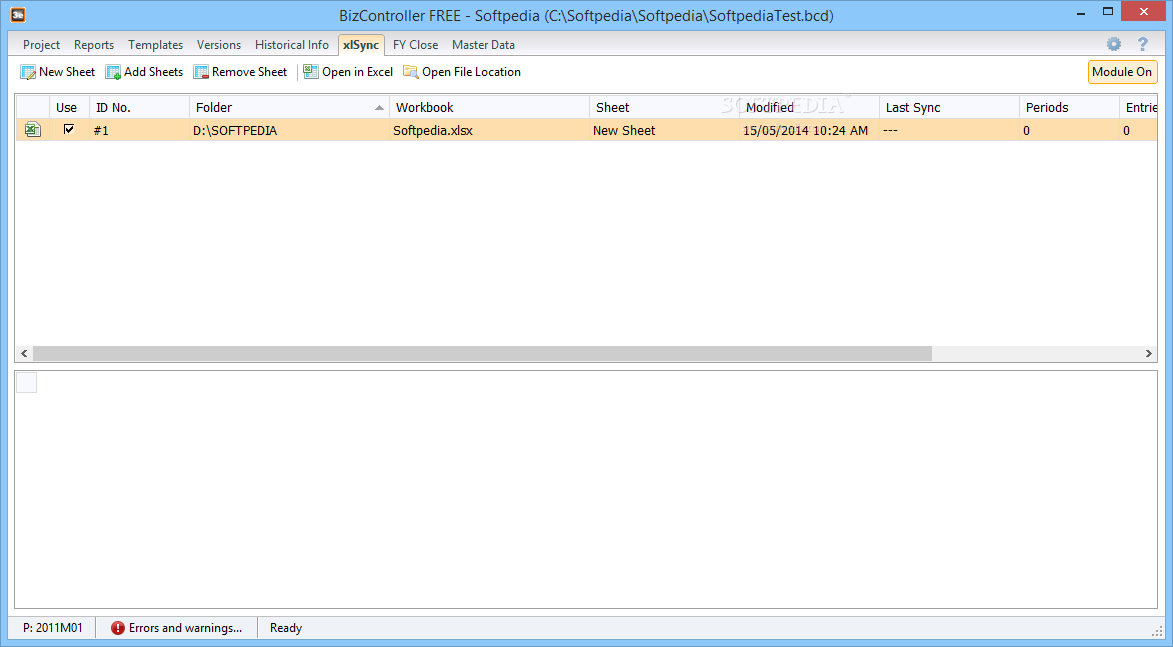Open settings via the gear icon
The image size is (1173, 647).
1114,44
